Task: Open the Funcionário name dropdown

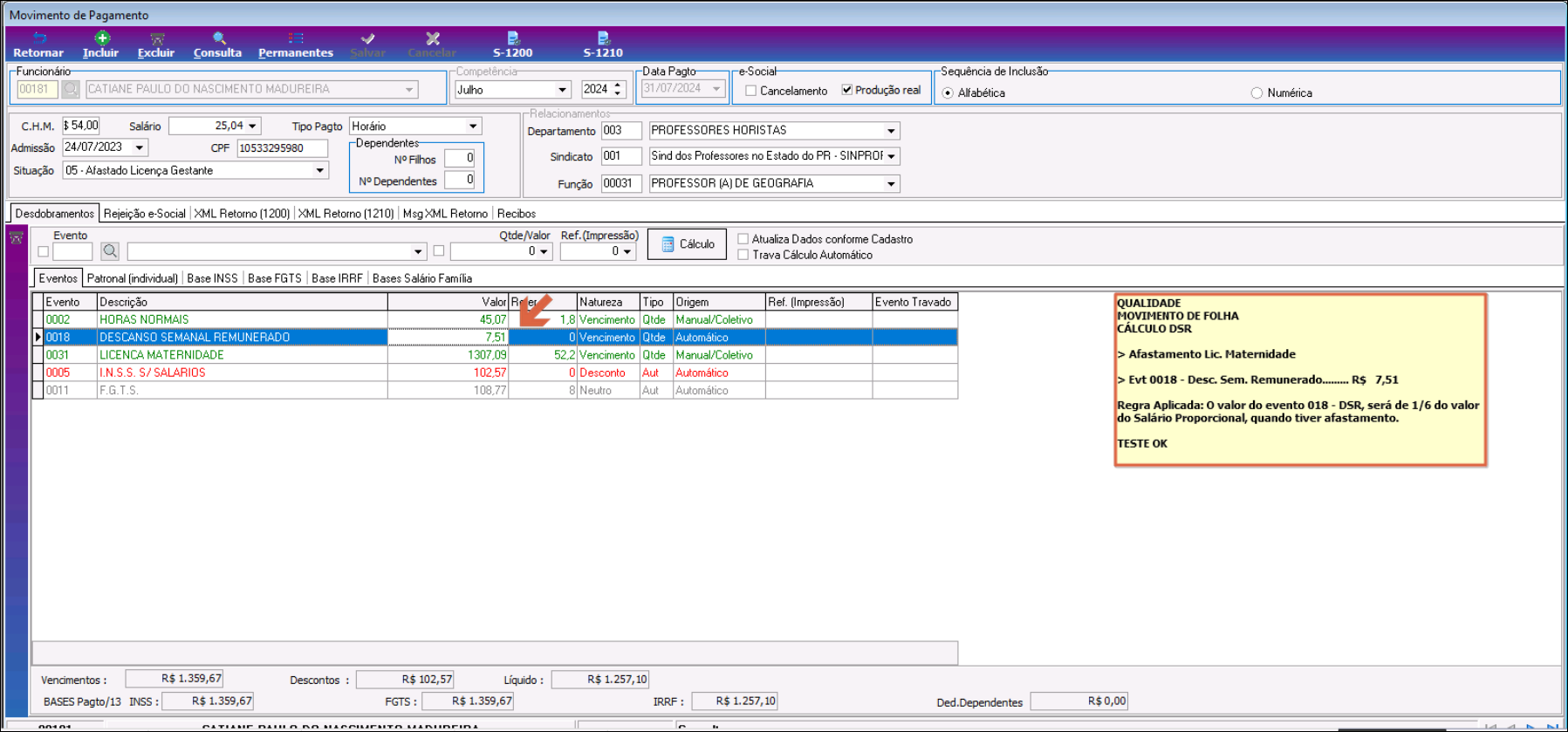Action: click(x=409, y=89)
